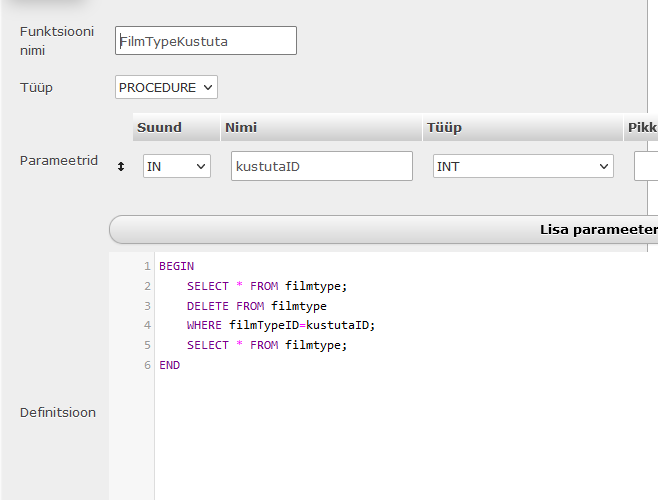658x500 pixels.
Task: Click the Nimi column header
Action: 321,127
